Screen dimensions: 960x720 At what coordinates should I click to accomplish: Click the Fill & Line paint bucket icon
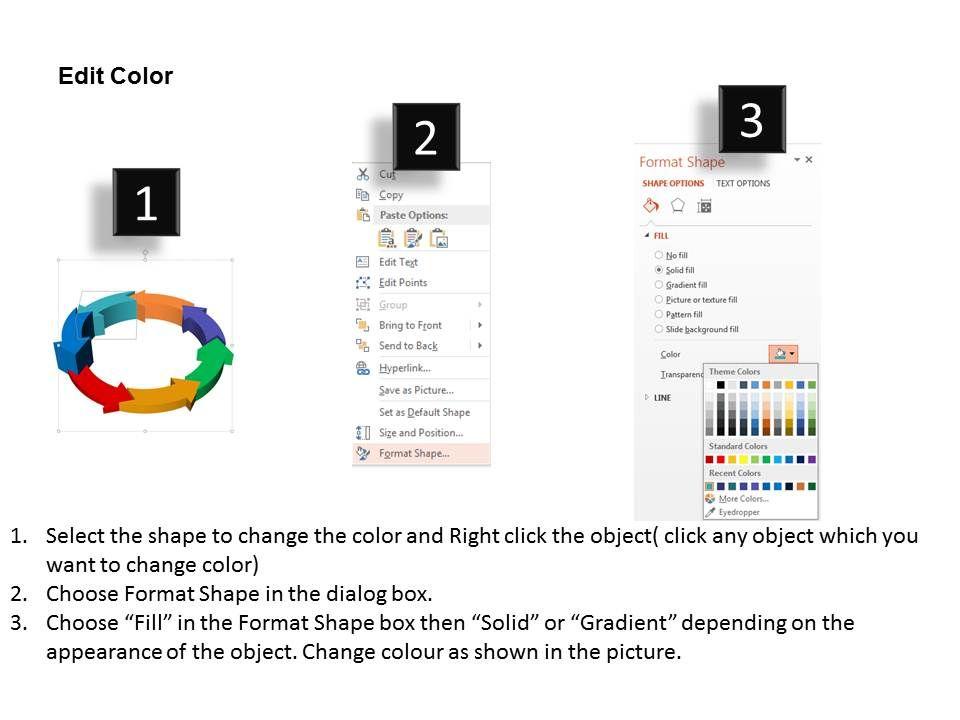(651, 206)
